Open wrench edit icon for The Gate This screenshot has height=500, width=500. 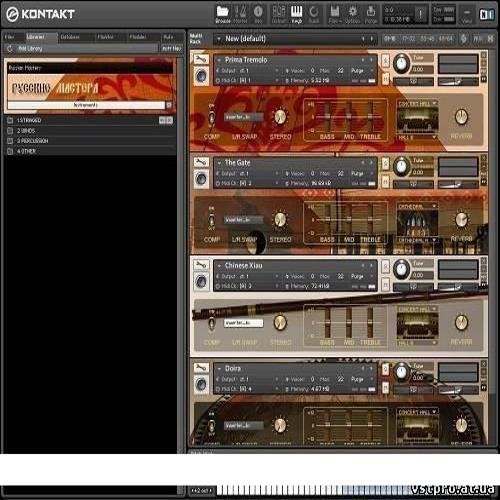tap(201, 162)
